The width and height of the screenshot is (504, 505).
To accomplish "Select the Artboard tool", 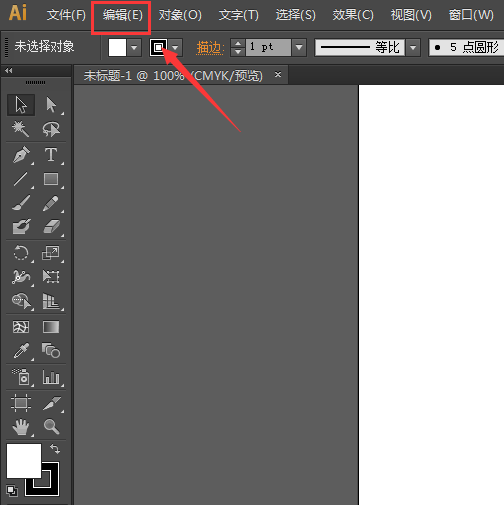I will pyautogui.click(x=21, y=403).
